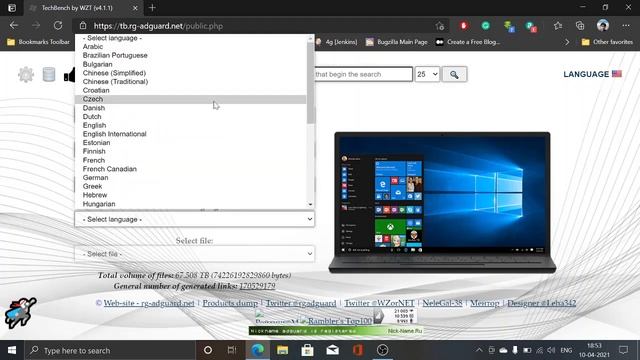Select Dutch in language list

point(190,116)
